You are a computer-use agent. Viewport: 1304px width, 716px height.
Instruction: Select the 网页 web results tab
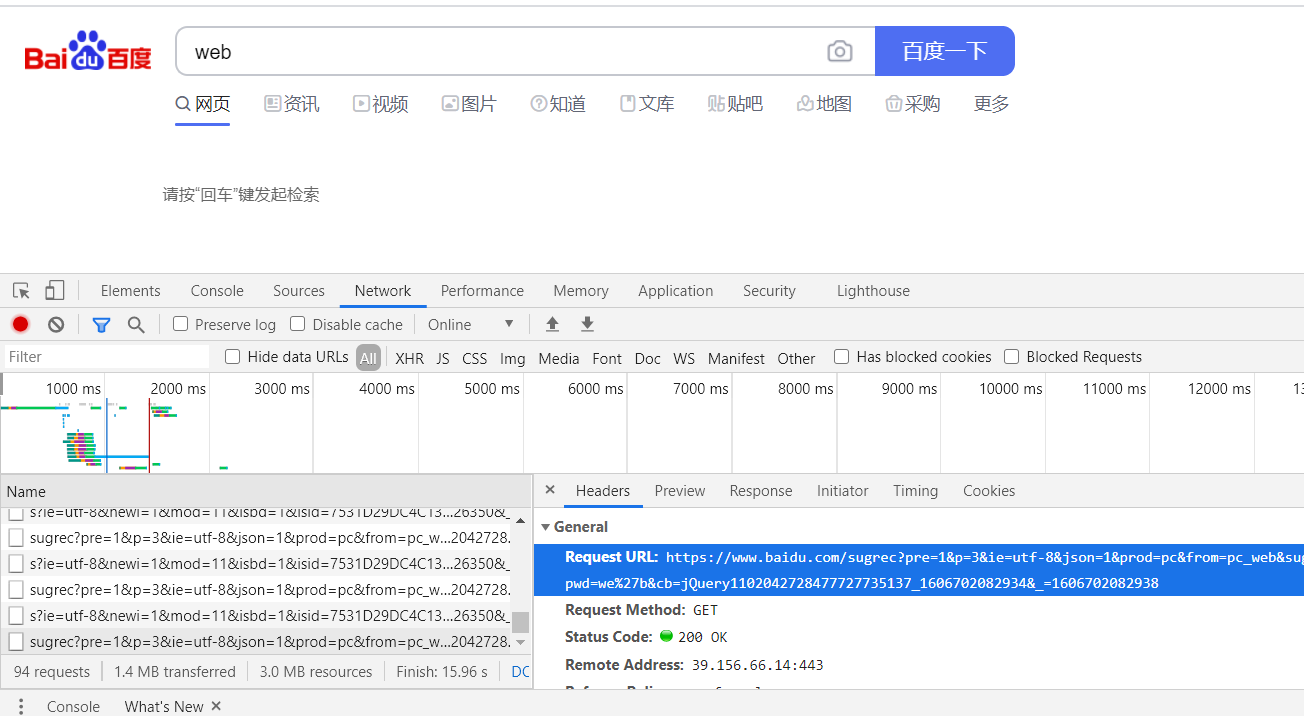203,104
